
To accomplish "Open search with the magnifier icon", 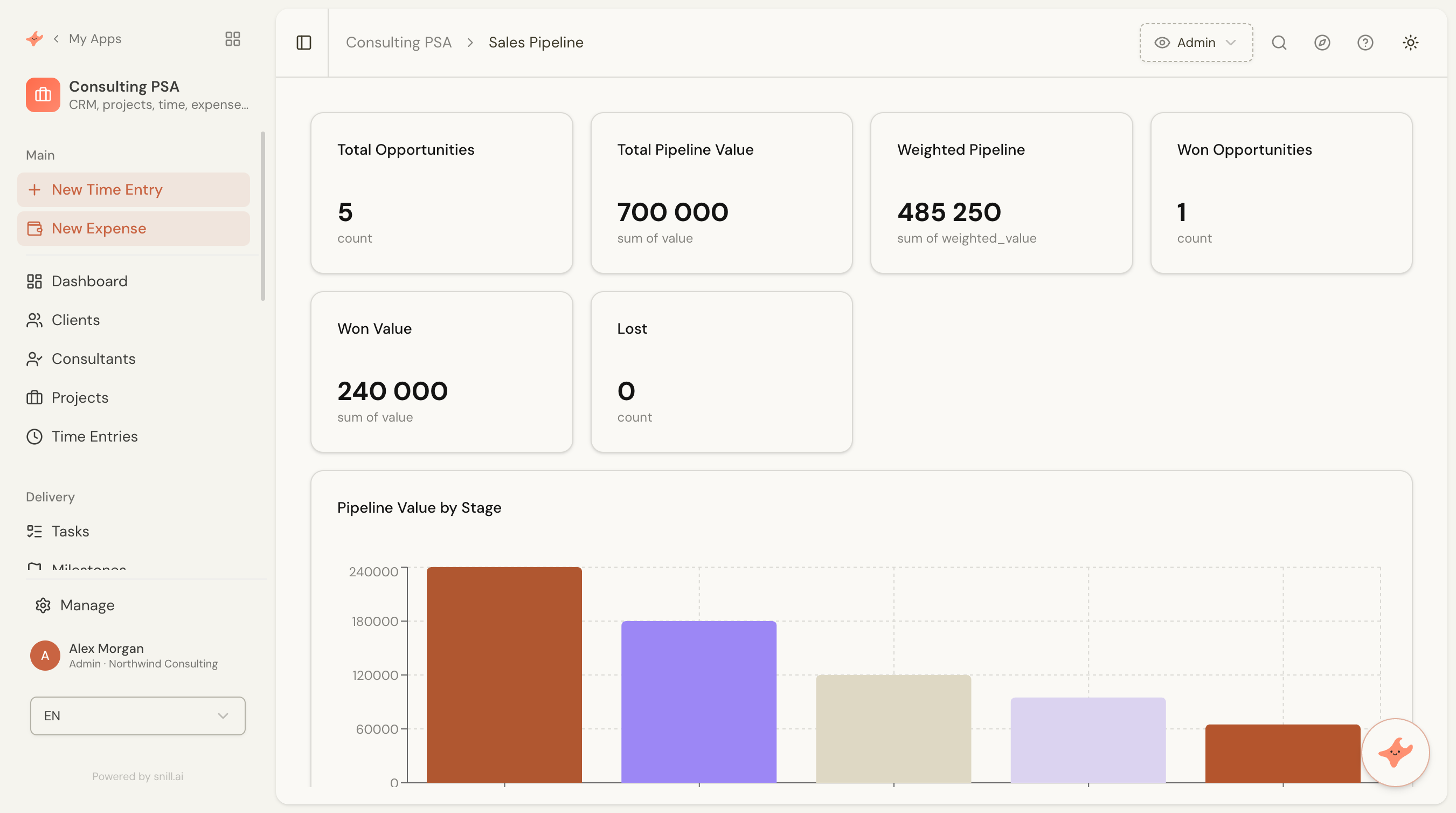I will coord(1279,43).
